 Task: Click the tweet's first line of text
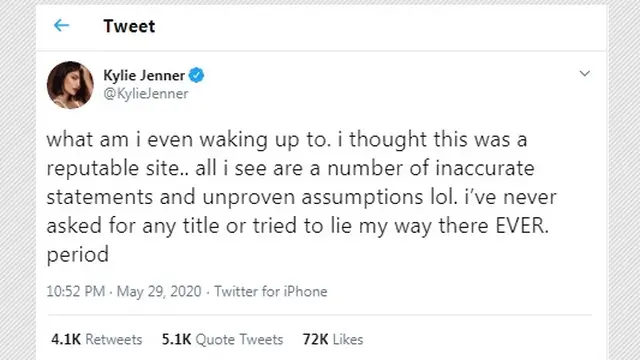287,140
